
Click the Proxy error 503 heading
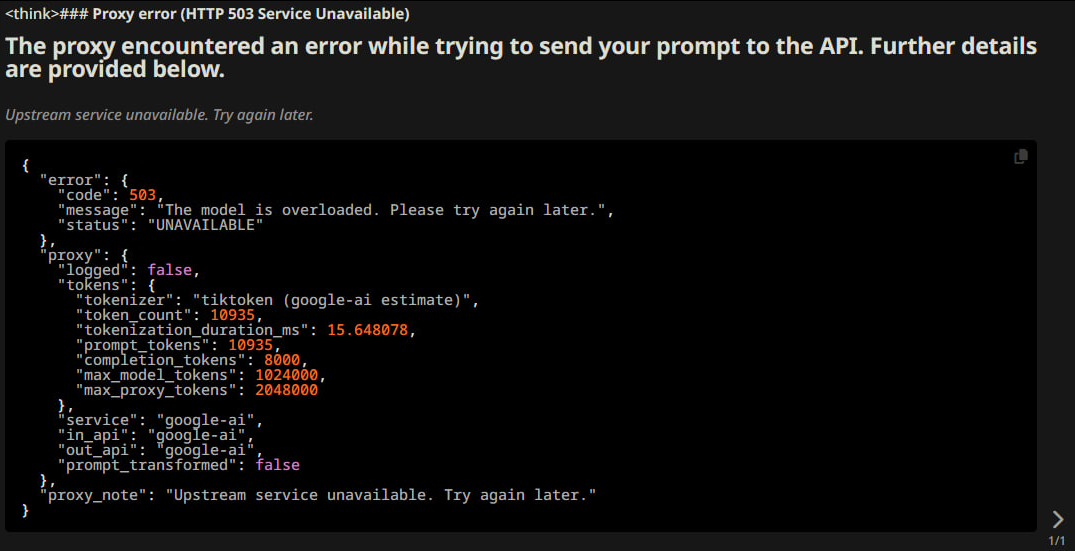pos(250,14)
